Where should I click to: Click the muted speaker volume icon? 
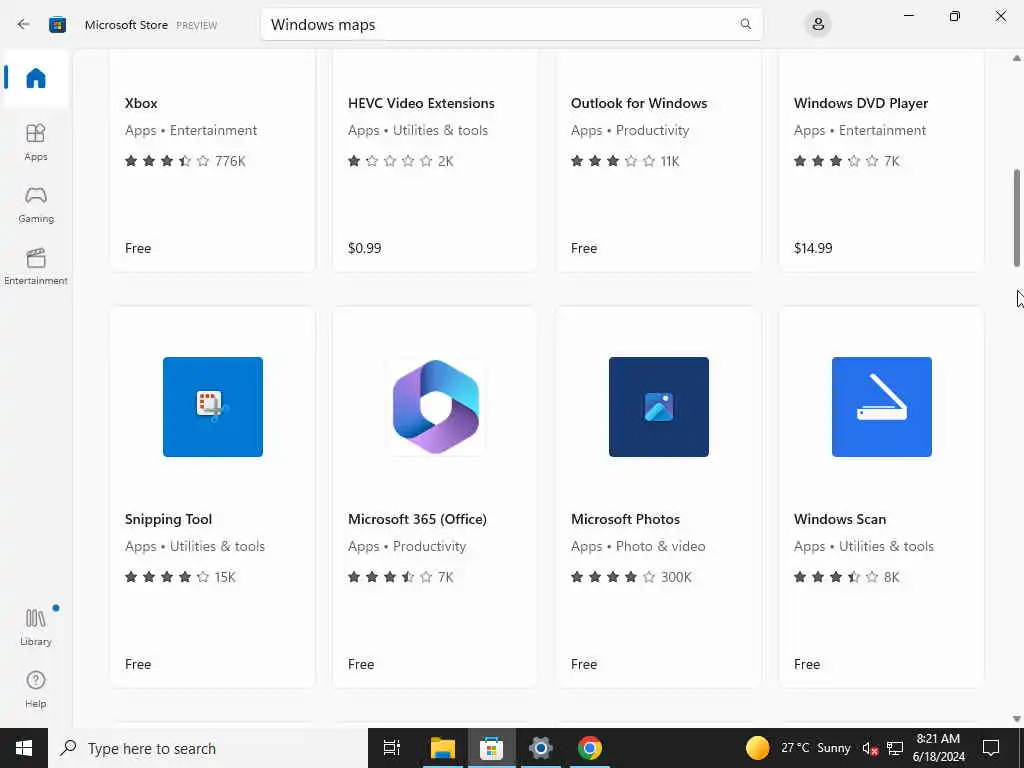[869, 748]
